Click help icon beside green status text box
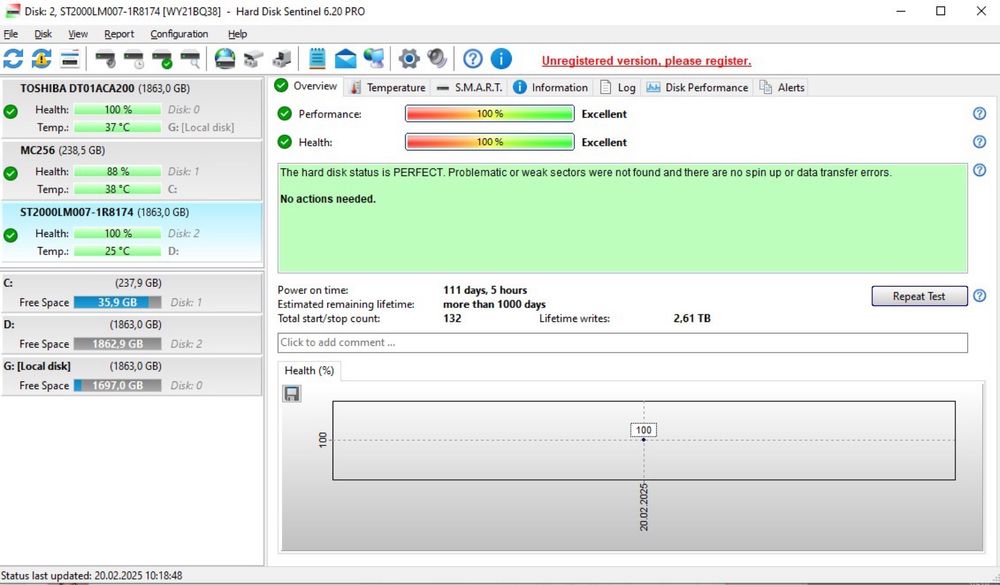The width and height of the screenshot is (1000, 585). click(x=980, y=170)
